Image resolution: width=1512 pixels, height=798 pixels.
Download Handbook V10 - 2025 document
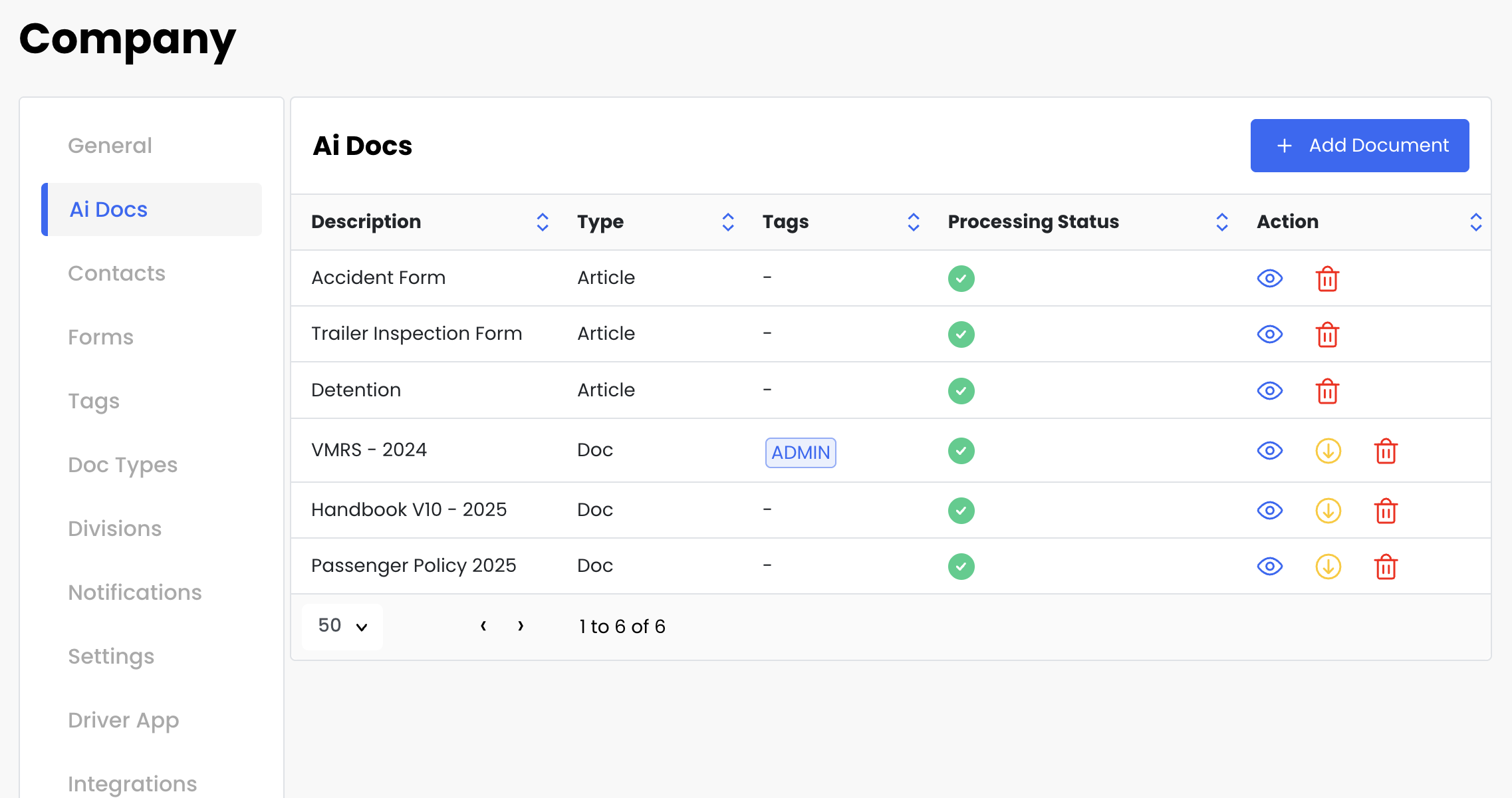pyautogui.click(x=1328, y=511)
